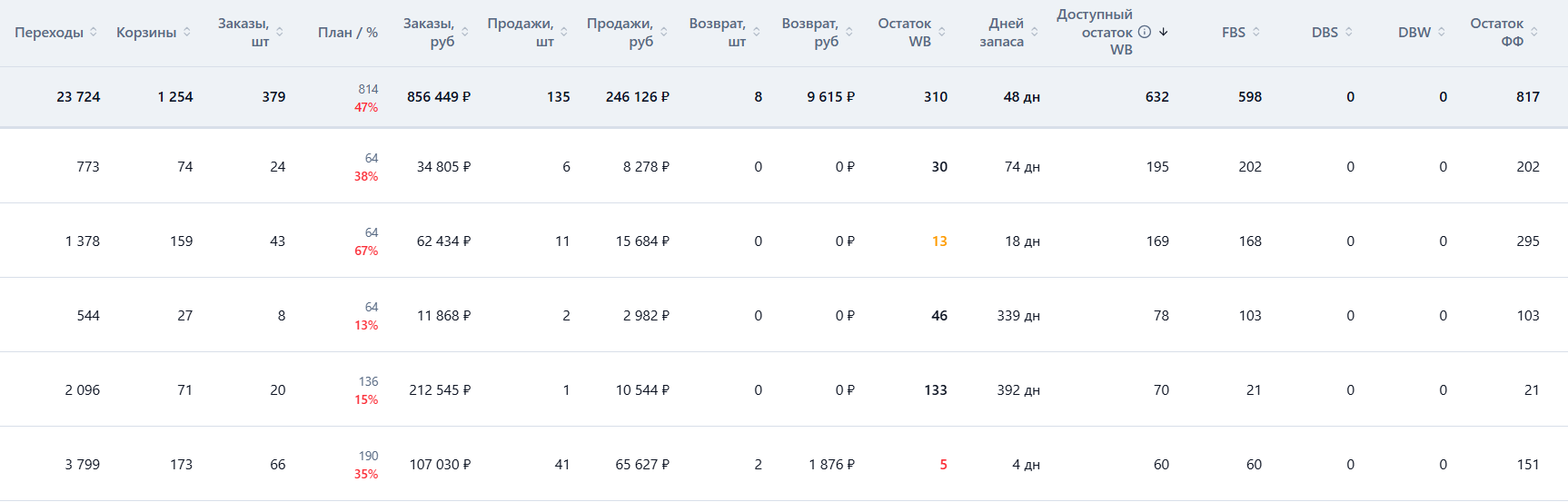Toggle sort on Продажи, шт column

[564, 32]
